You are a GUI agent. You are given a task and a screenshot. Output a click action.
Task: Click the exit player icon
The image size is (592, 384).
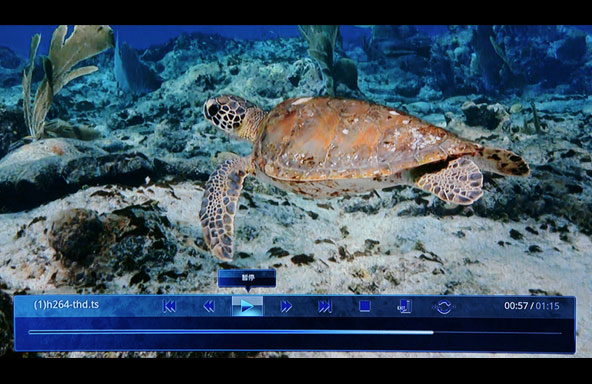click(x=404, y=306)
